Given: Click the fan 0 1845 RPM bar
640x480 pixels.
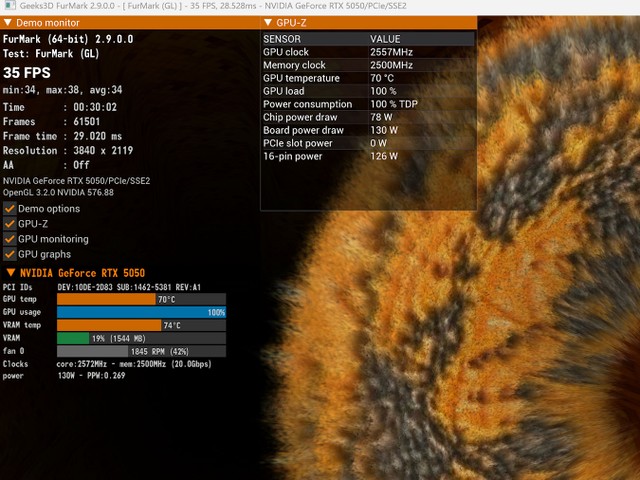Looking at the screenshot, I should (141, 351).
